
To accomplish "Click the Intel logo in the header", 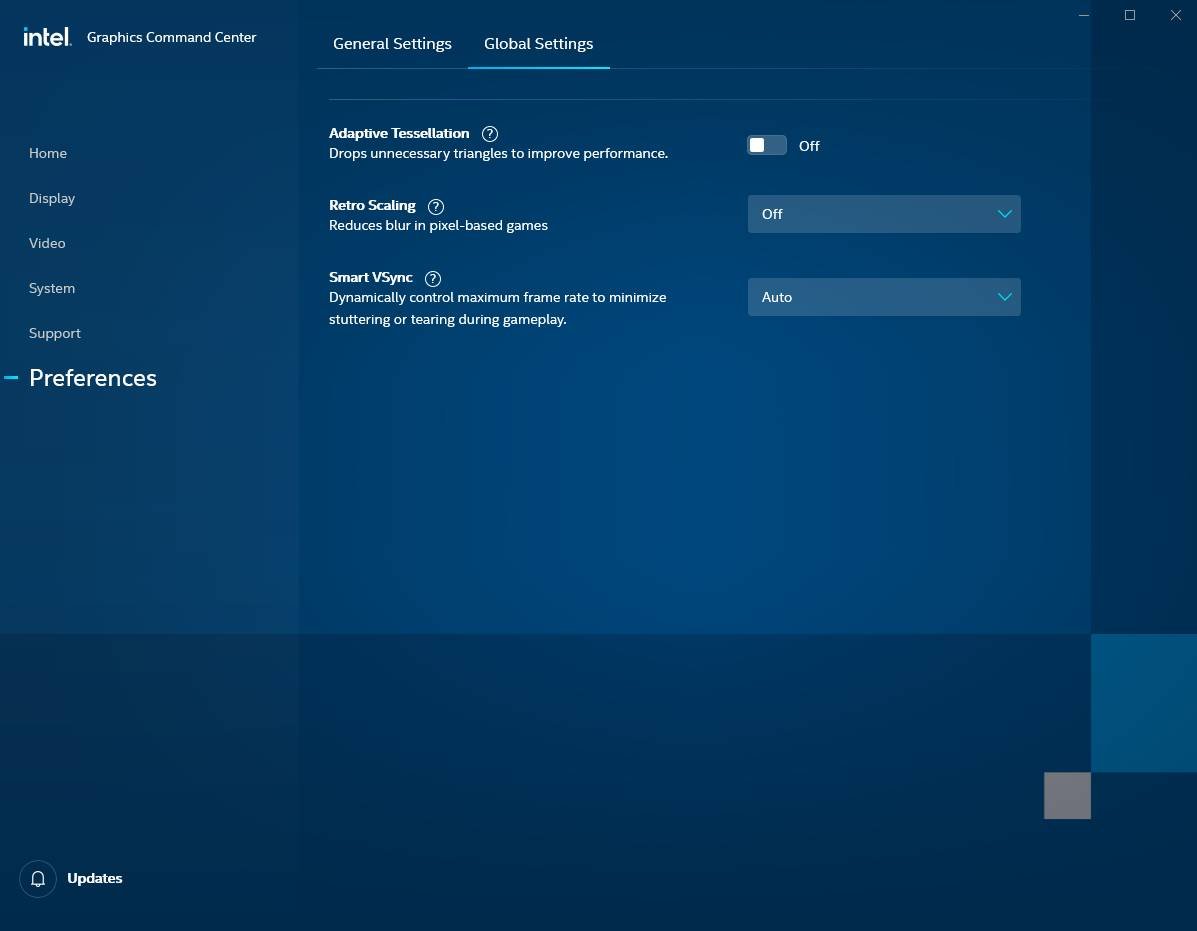I will (x=47, y=37).
